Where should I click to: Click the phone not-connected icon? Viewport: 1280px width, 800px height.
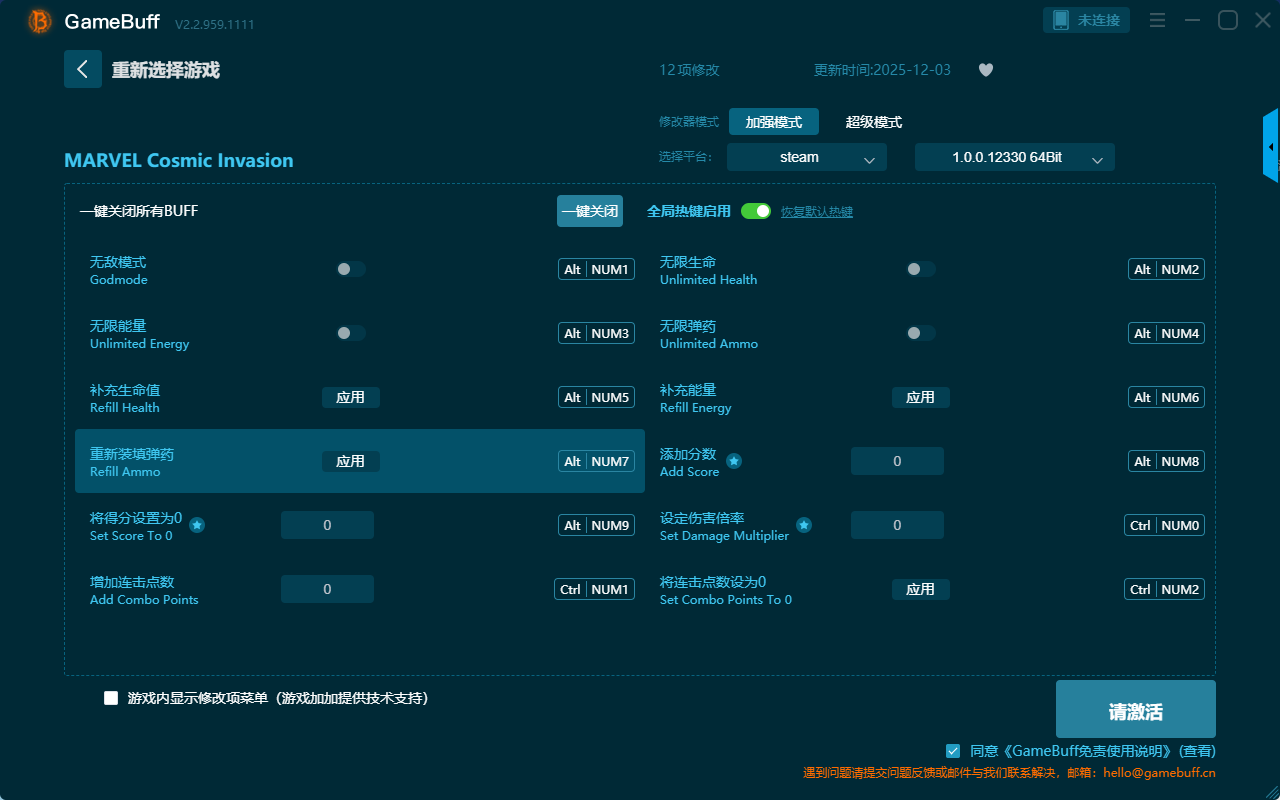(1061, 20)
